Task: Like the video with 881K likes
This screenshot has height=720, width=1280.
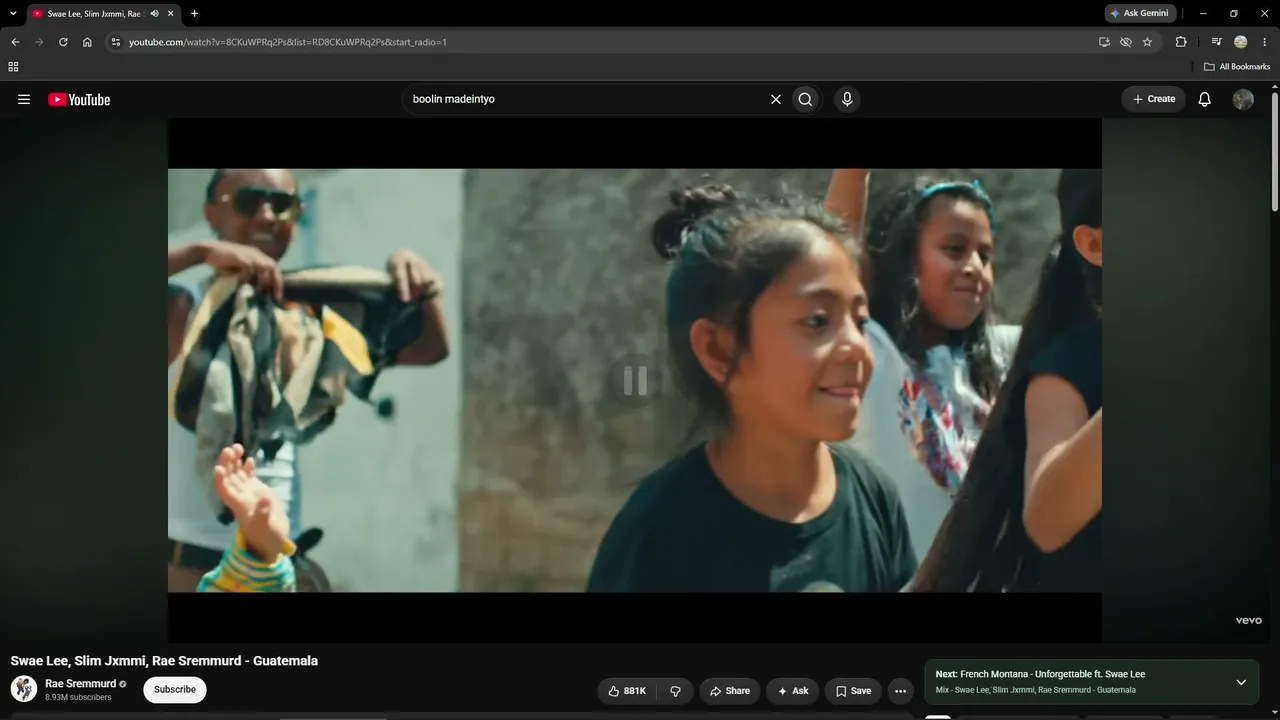Action: (627, 691)
